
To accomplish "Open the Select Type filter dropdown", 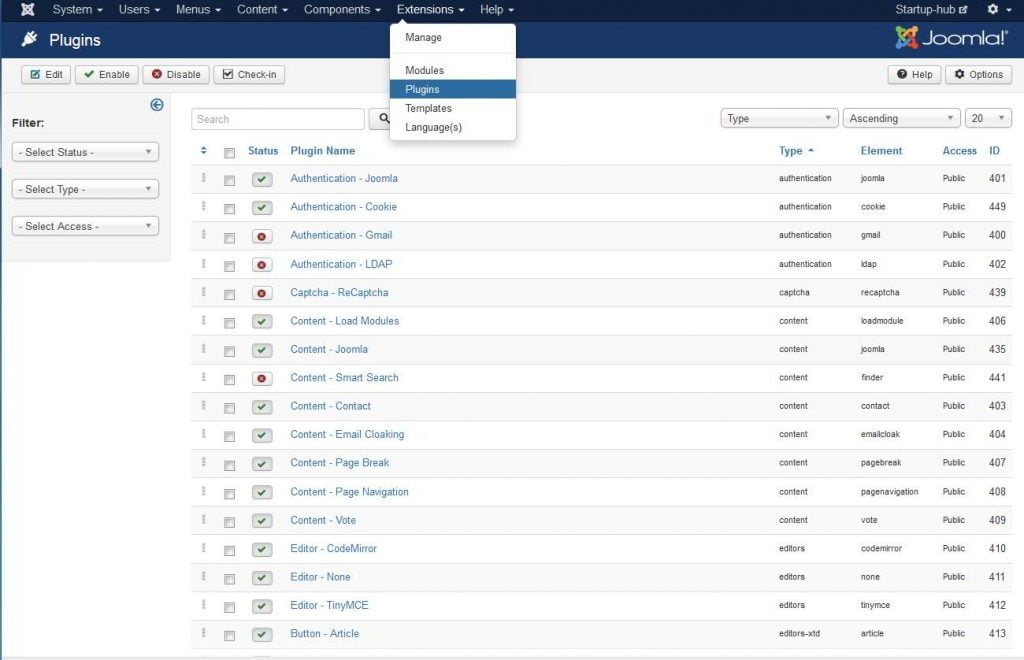I will pos(85,189).
